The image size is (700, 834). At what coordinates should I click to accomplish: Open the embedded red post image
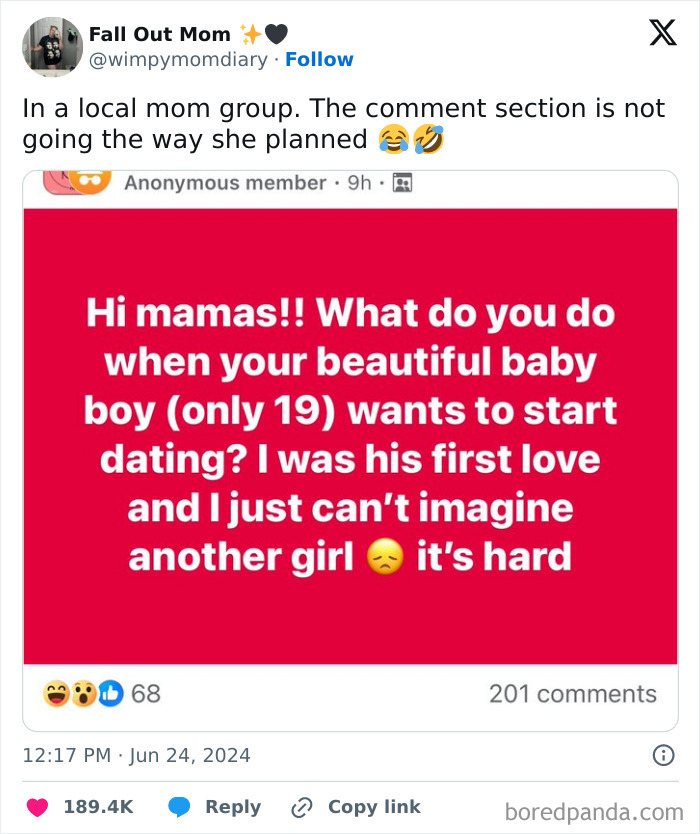(350, 430)
